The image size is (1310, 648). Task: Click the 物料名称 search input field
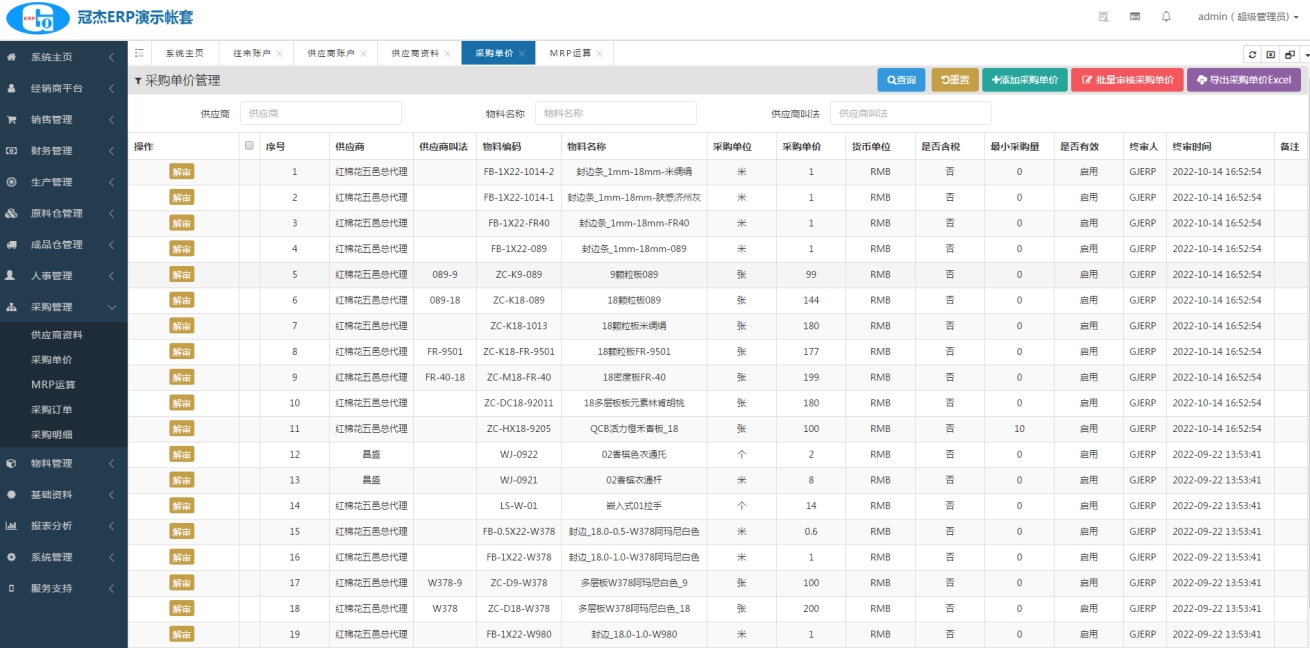[x=615, y=114]
